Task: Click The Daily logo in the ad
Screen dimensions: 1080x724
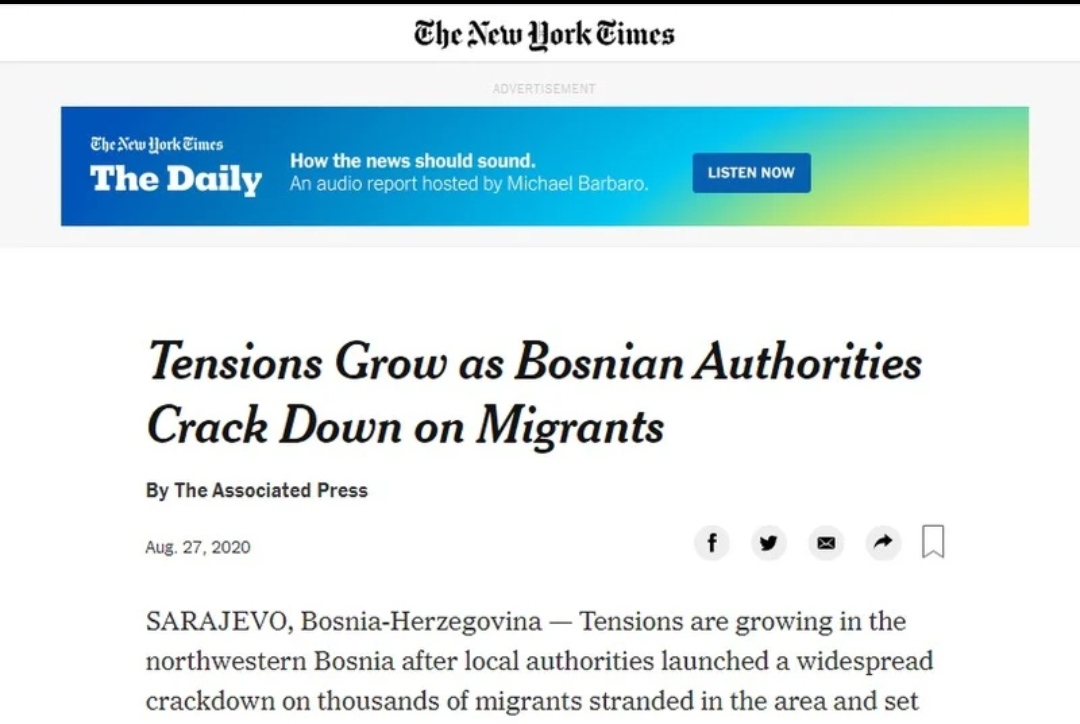Action: [176, 179]
